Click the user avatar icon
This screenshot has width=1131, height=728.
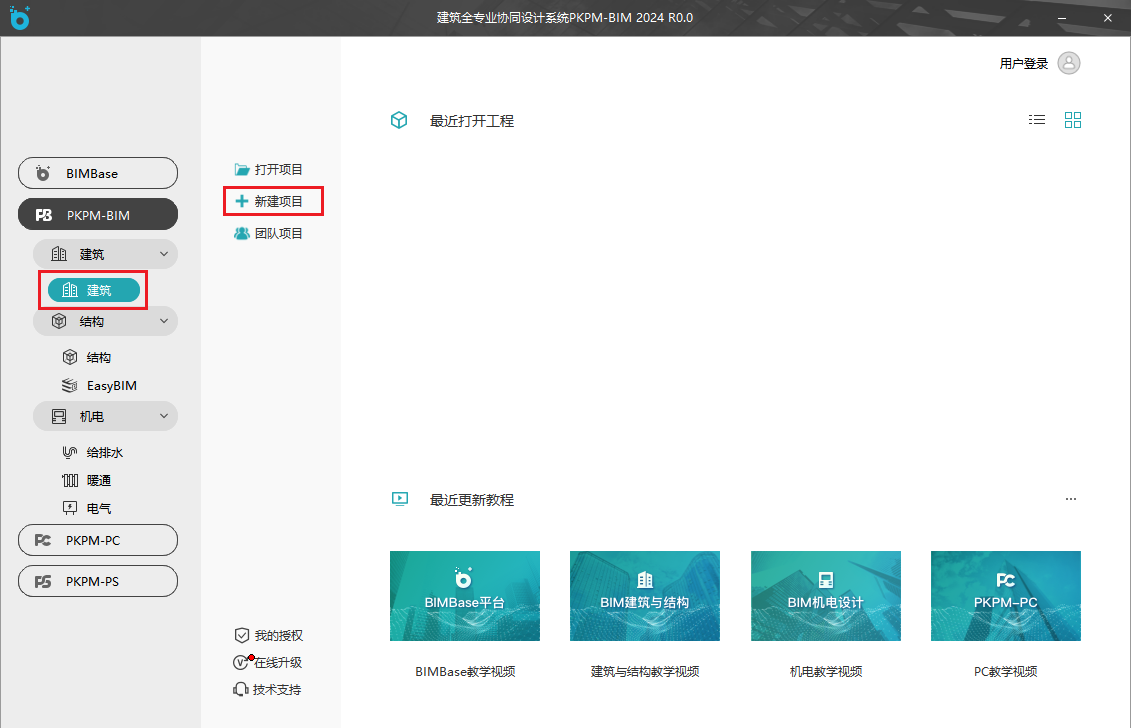1069,63
